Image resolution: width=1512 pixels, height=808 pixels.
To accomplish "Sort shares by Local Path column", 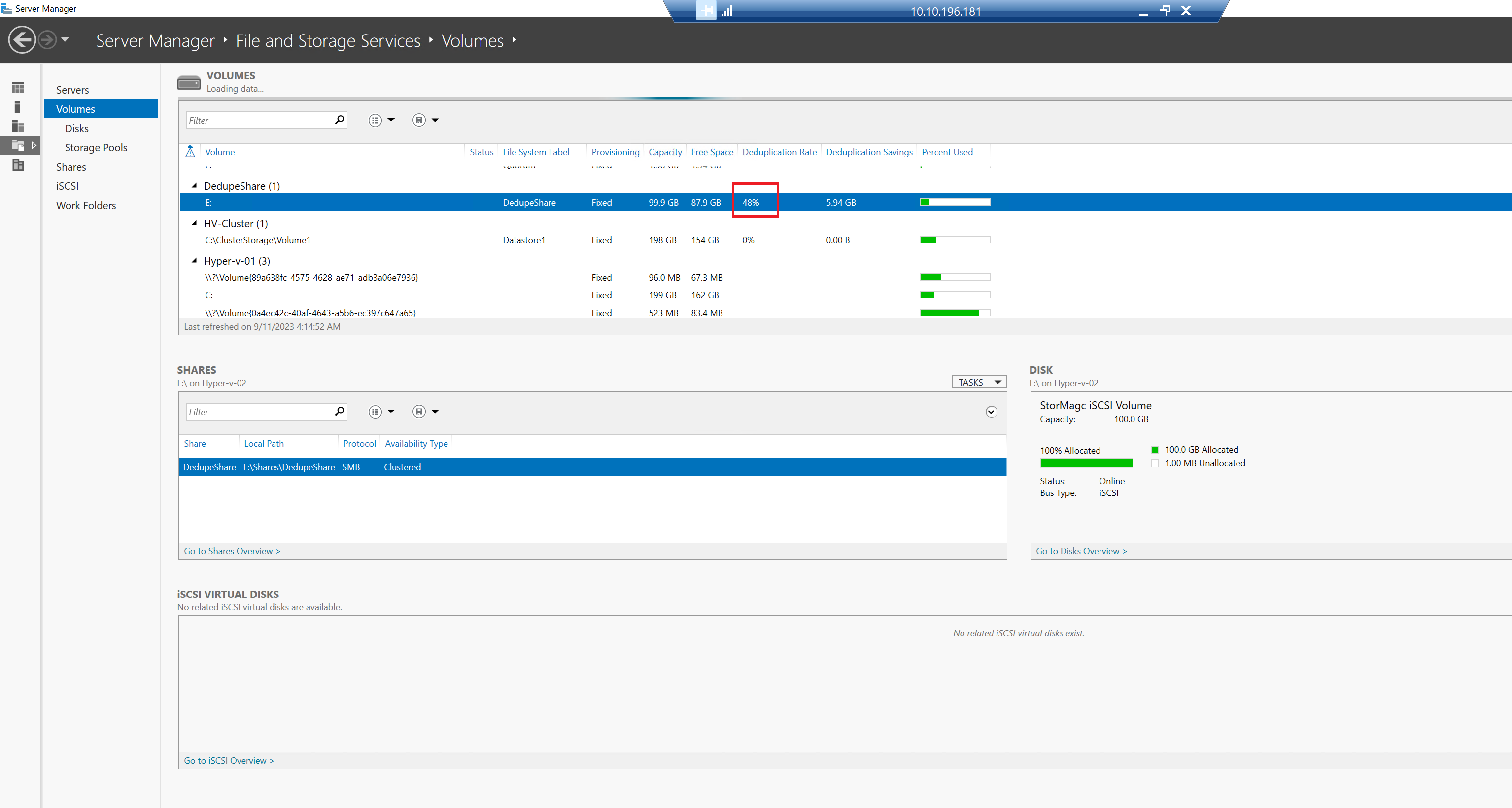I will click(264, 443).
